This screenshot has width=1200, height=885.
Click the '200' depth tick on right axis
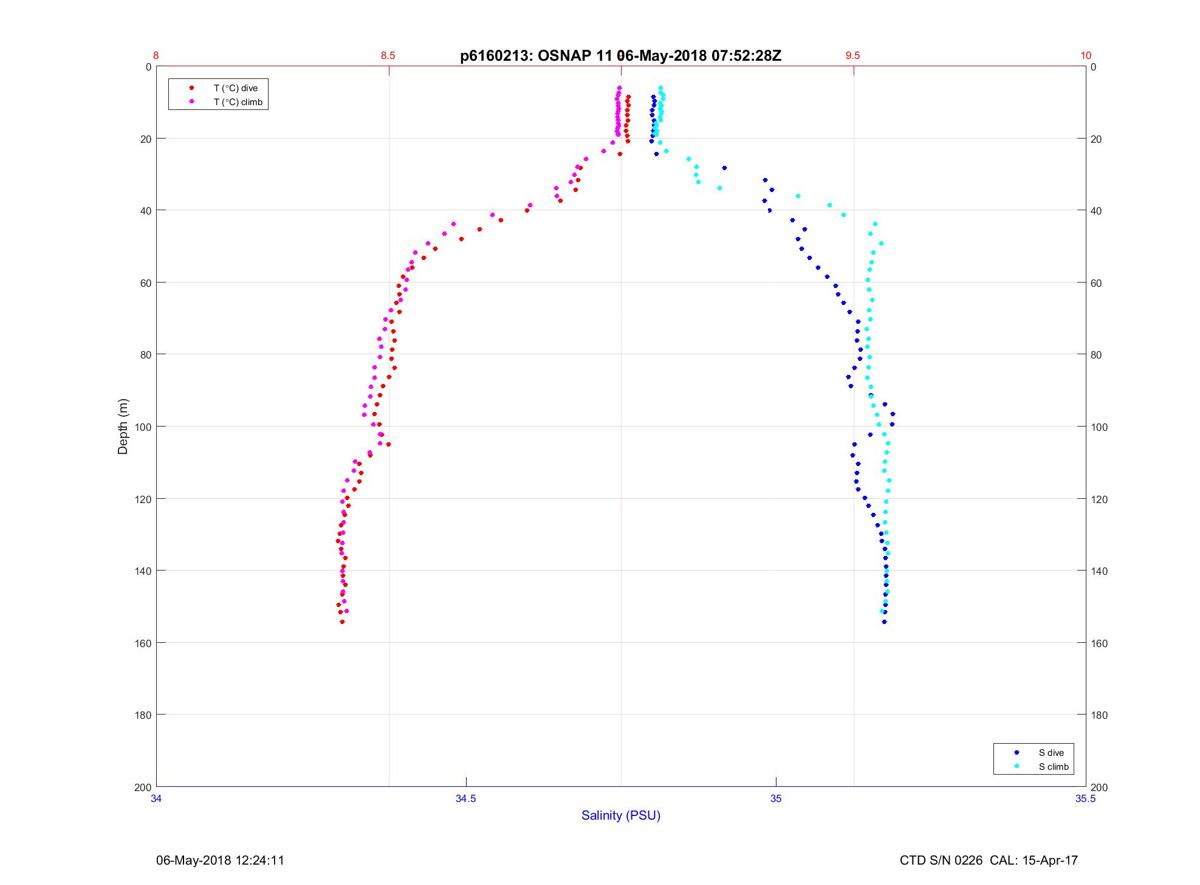pyautogui.click(x=1100, y=787)
